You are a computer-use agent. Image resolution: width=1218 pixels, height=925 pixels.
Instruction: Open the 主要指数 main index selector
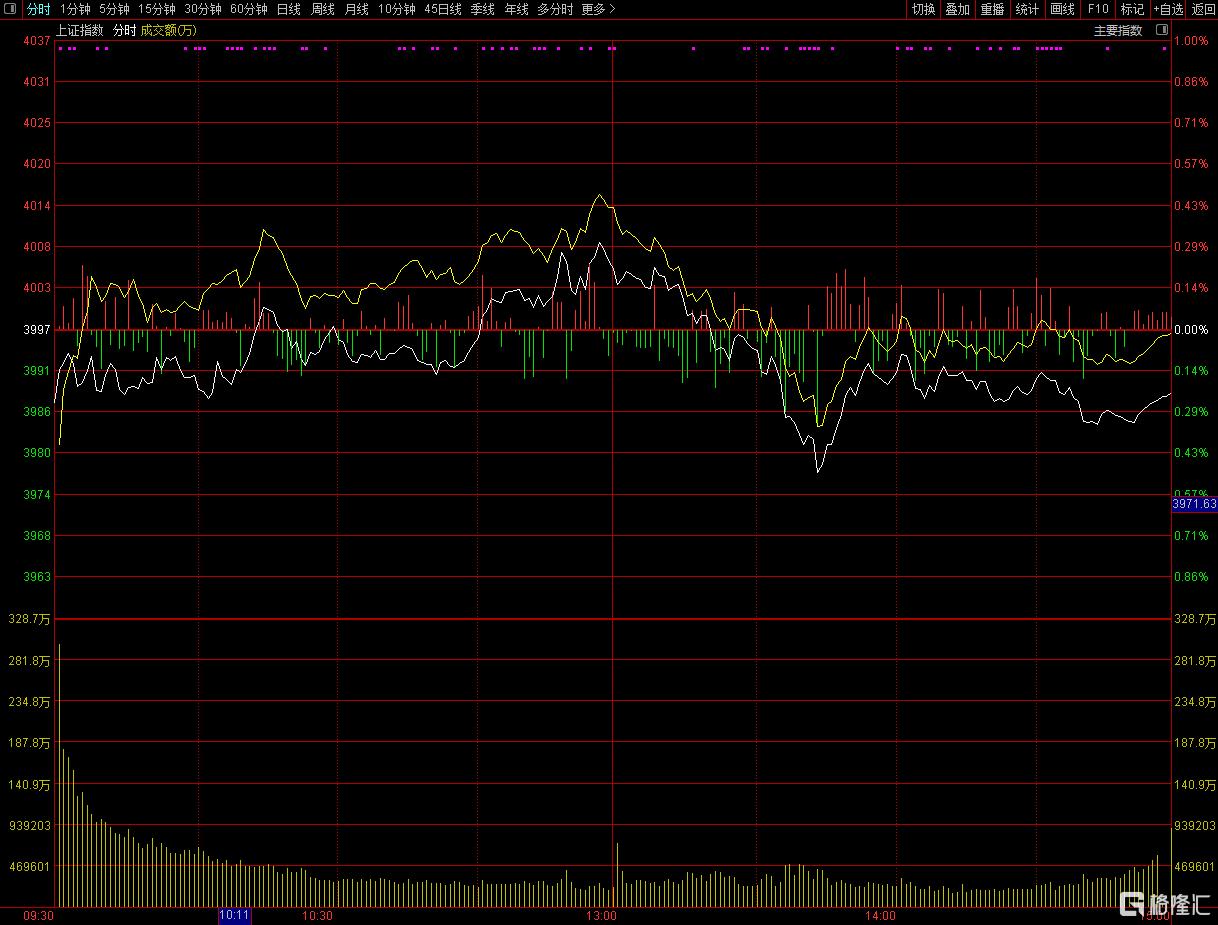[1117, 30]
